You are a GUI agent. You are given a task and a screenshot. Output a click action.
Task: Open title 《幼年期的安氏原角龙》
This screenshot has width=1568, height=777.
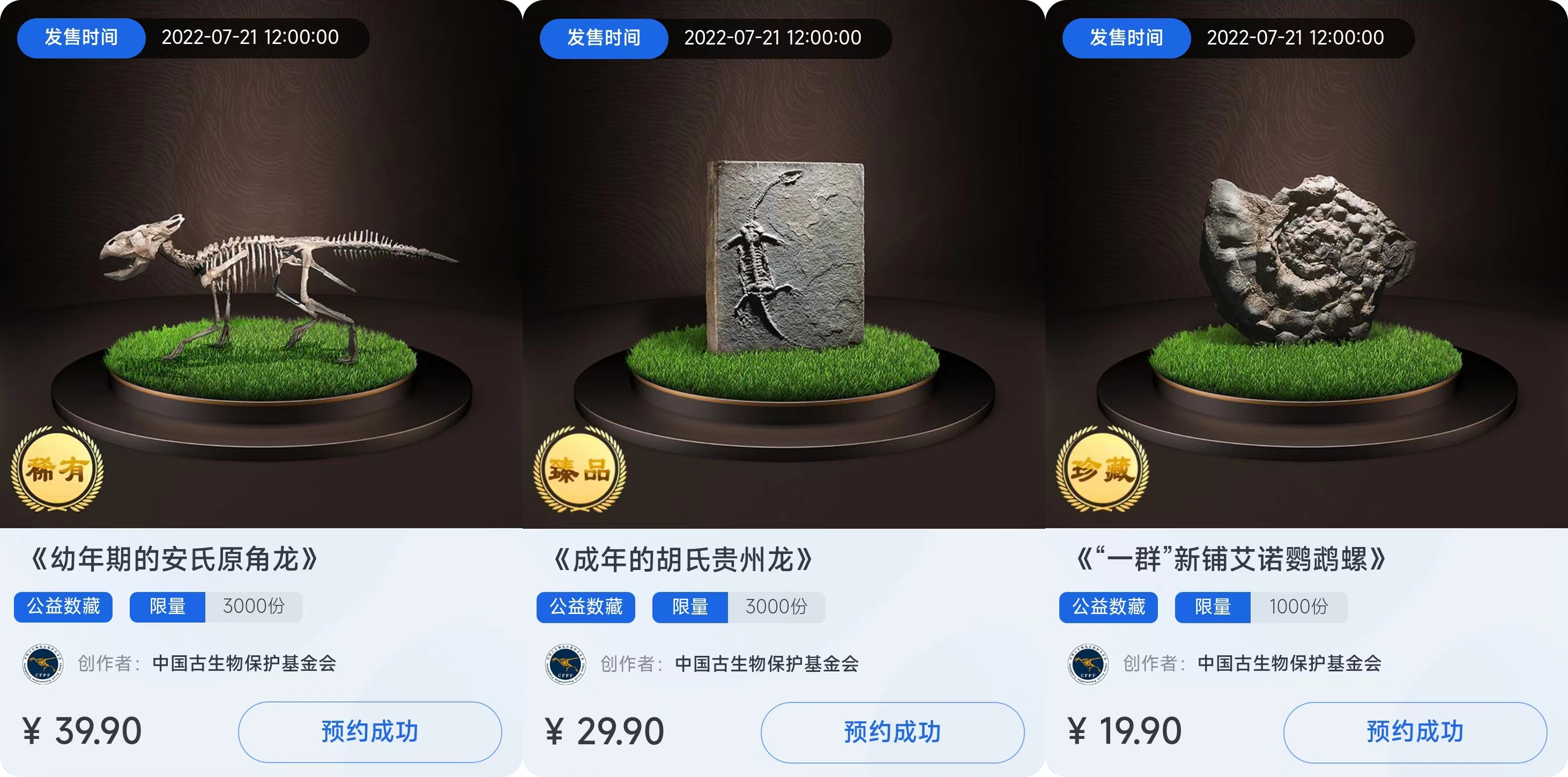click(174, 559)
